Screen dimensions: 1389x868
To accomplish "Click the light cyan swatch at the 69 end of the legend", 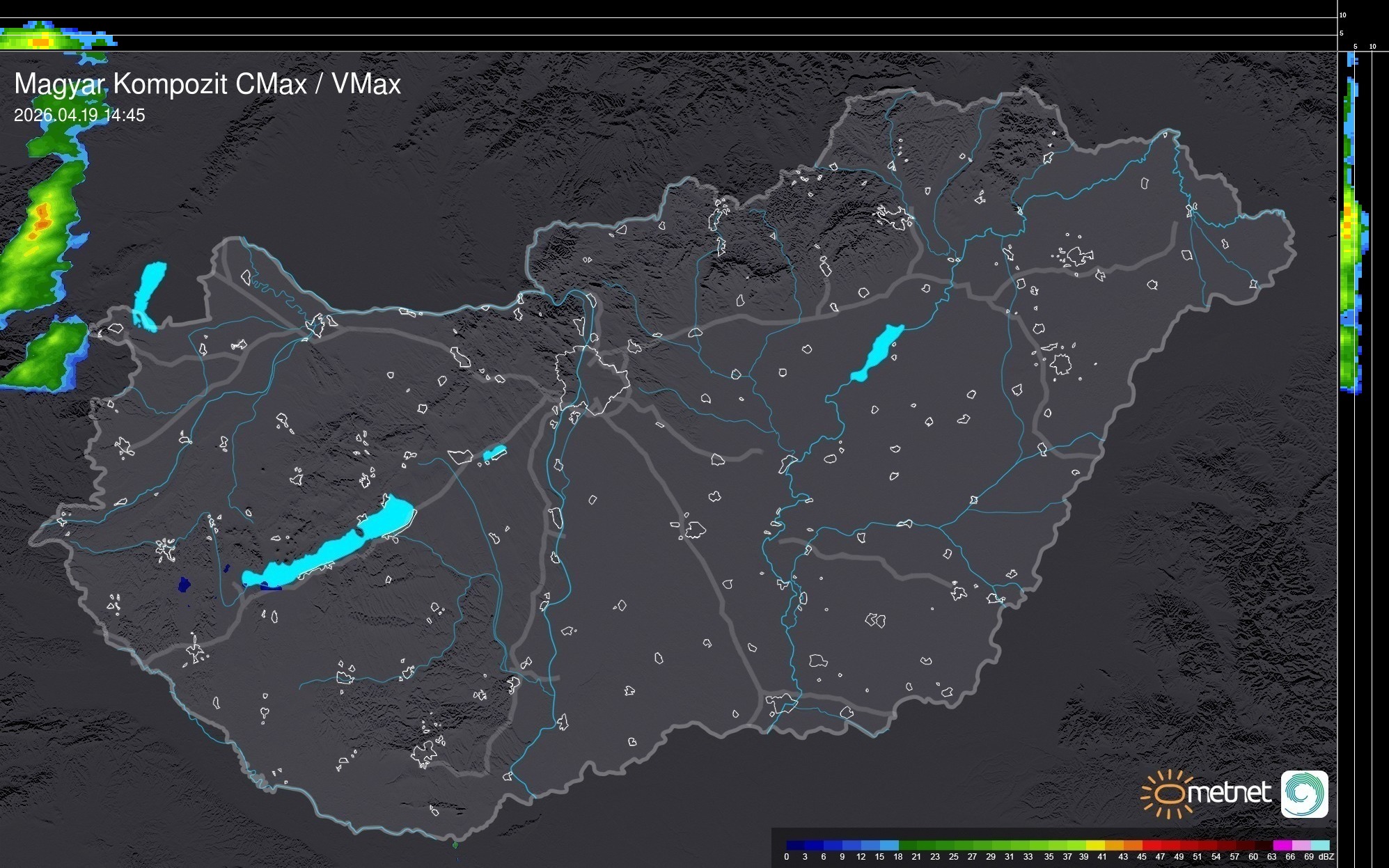I will [x=1320, y=845].
